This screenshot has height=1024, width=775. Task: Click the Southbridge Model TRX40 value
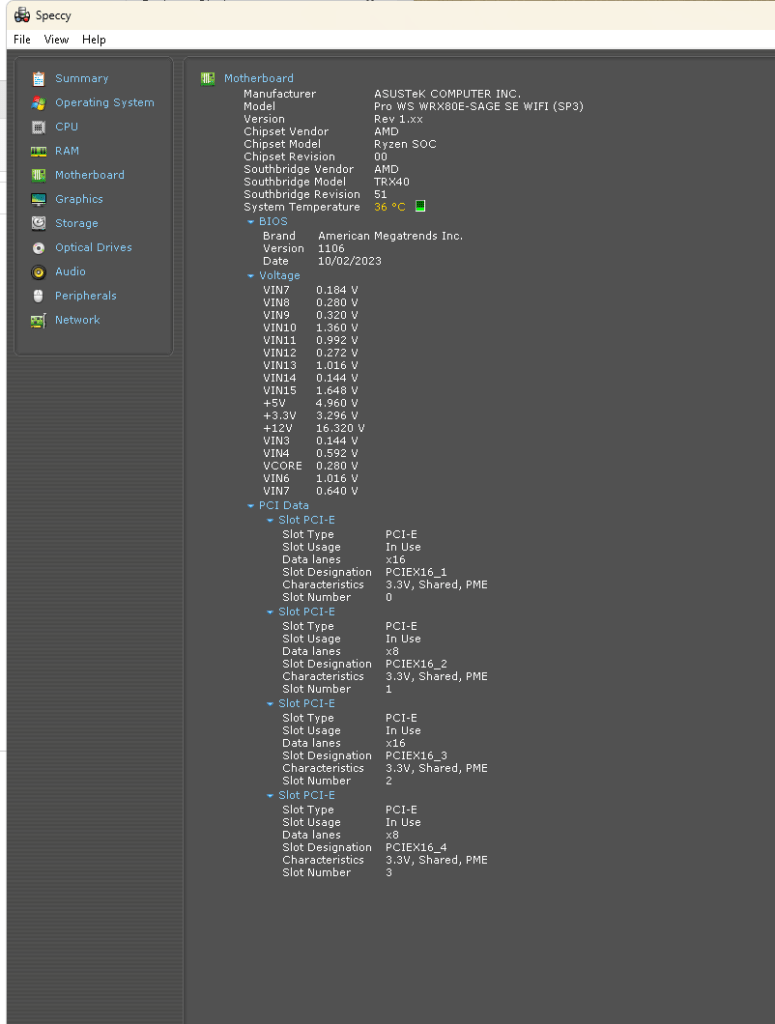[x=392, y=182]
